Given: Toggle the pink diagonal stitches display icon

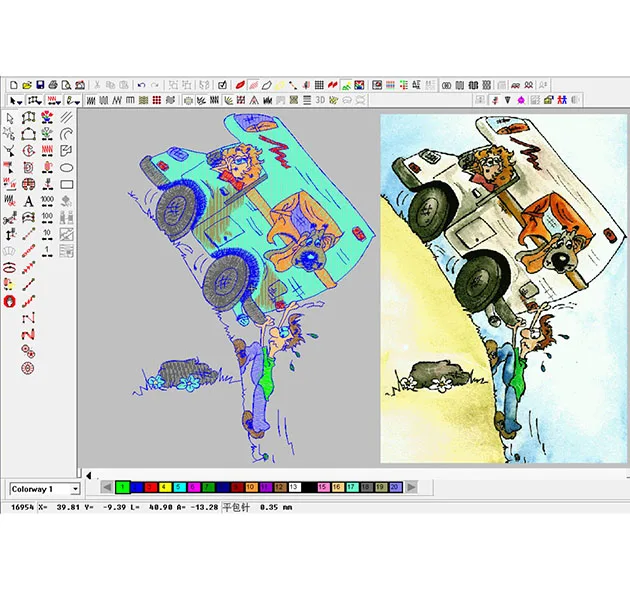Looking at the screenshot, I should click(254, 85).
